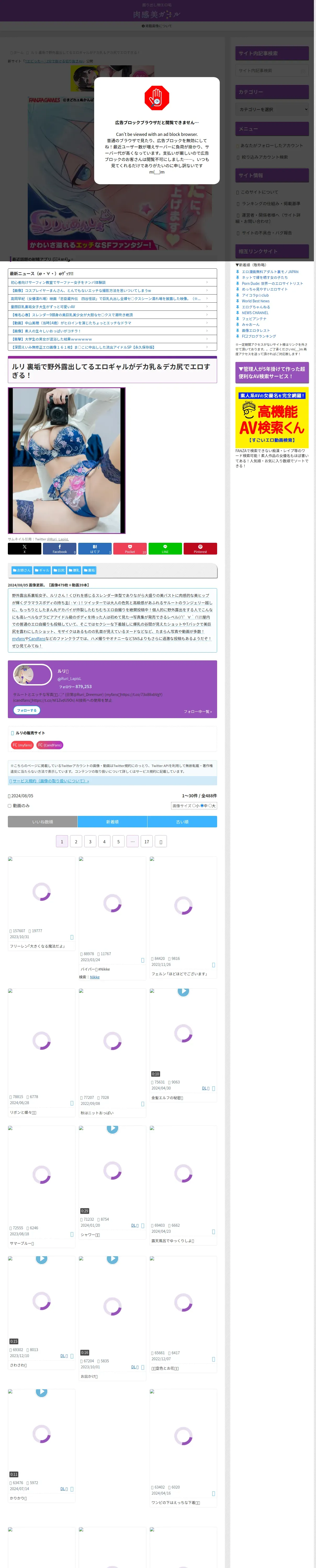Tick the 動画のみ checkbox

click(10, 805)
